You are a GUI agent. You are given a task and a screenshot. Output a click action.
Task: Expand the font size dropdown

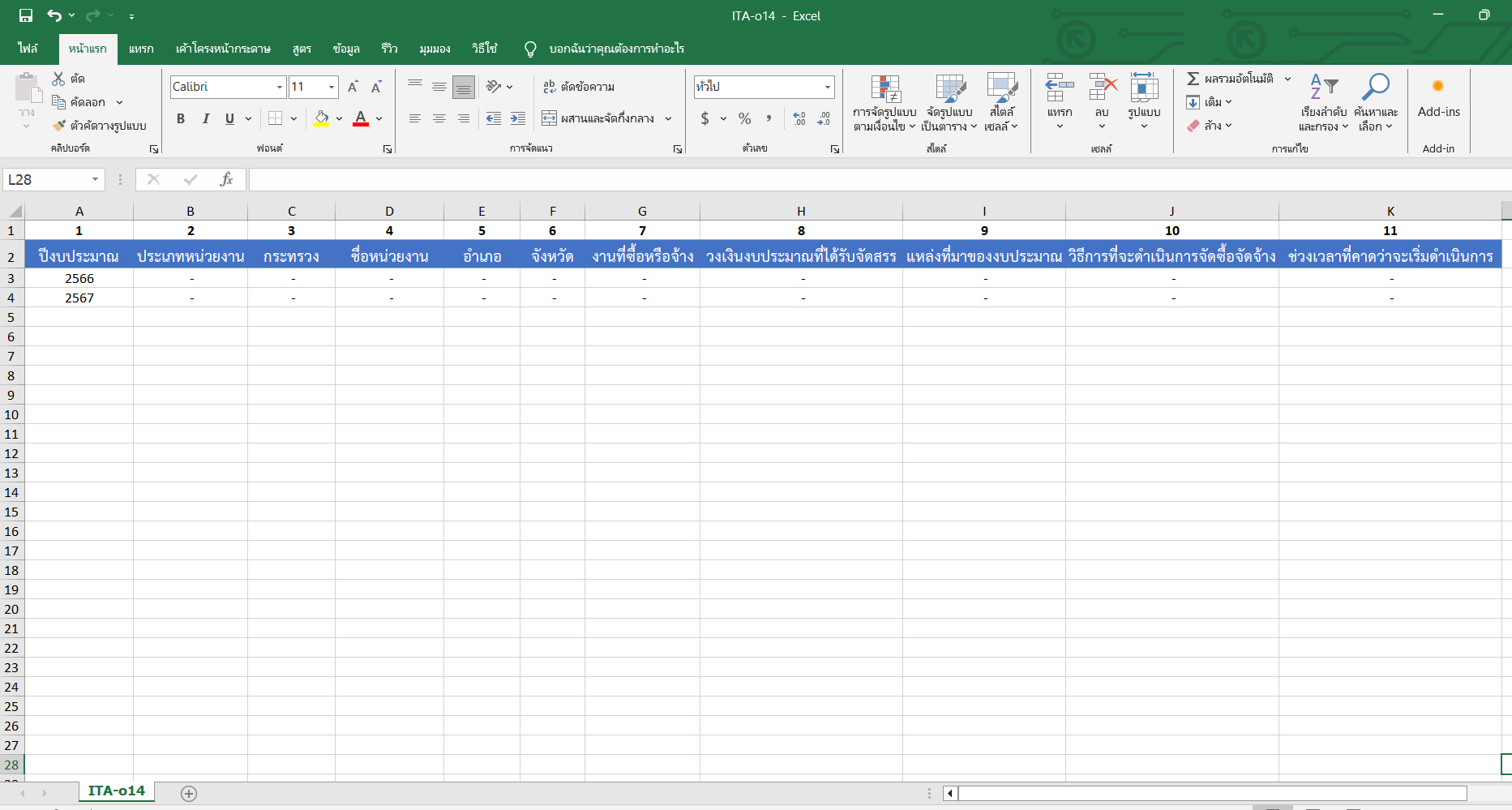pos(332,87)
